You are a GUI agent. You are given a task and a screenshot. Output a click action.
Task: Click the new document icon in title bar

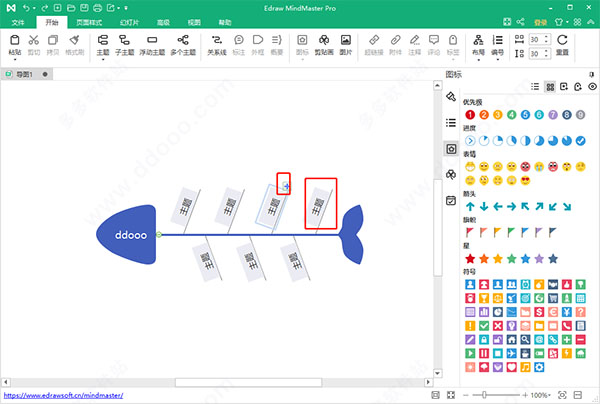pos(57,8)
